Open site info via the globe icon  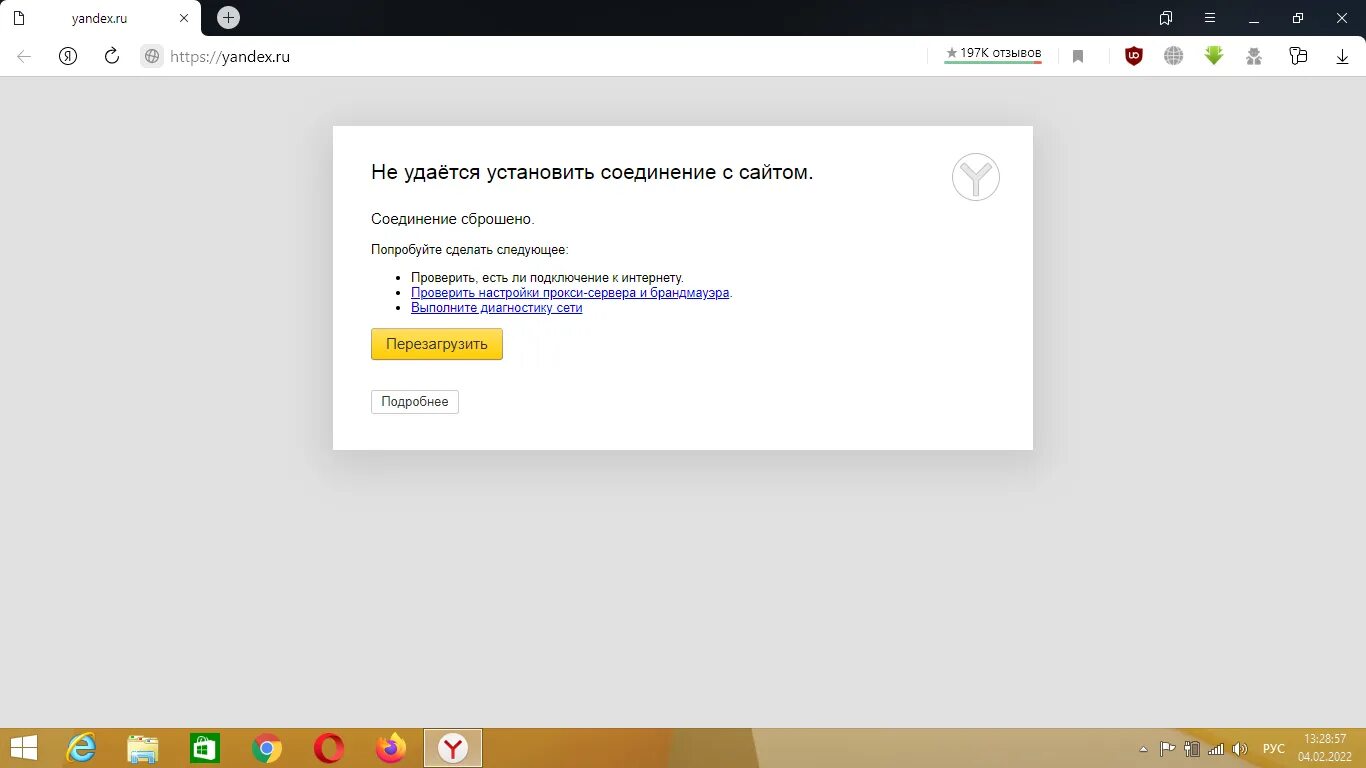pos(152,57)
